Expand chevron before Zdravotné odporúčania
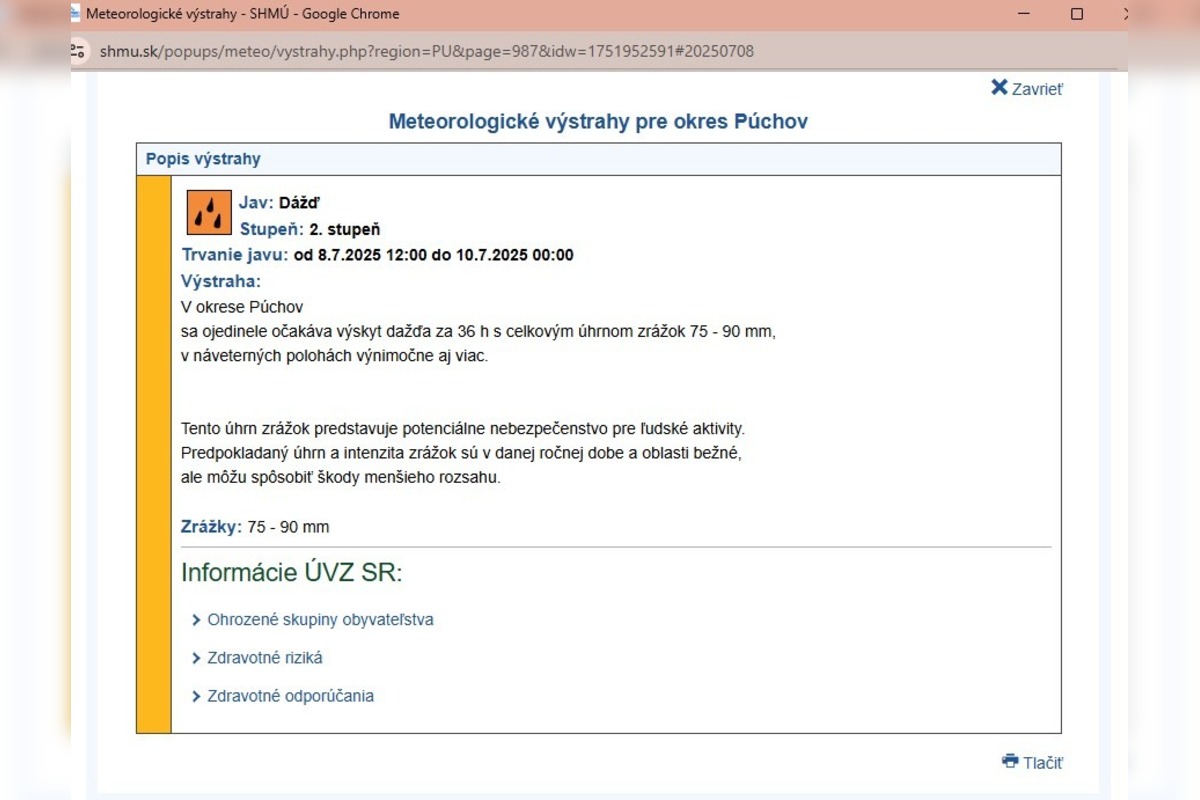Viewport: 1200px width, 800px height. tap(196, 696)
